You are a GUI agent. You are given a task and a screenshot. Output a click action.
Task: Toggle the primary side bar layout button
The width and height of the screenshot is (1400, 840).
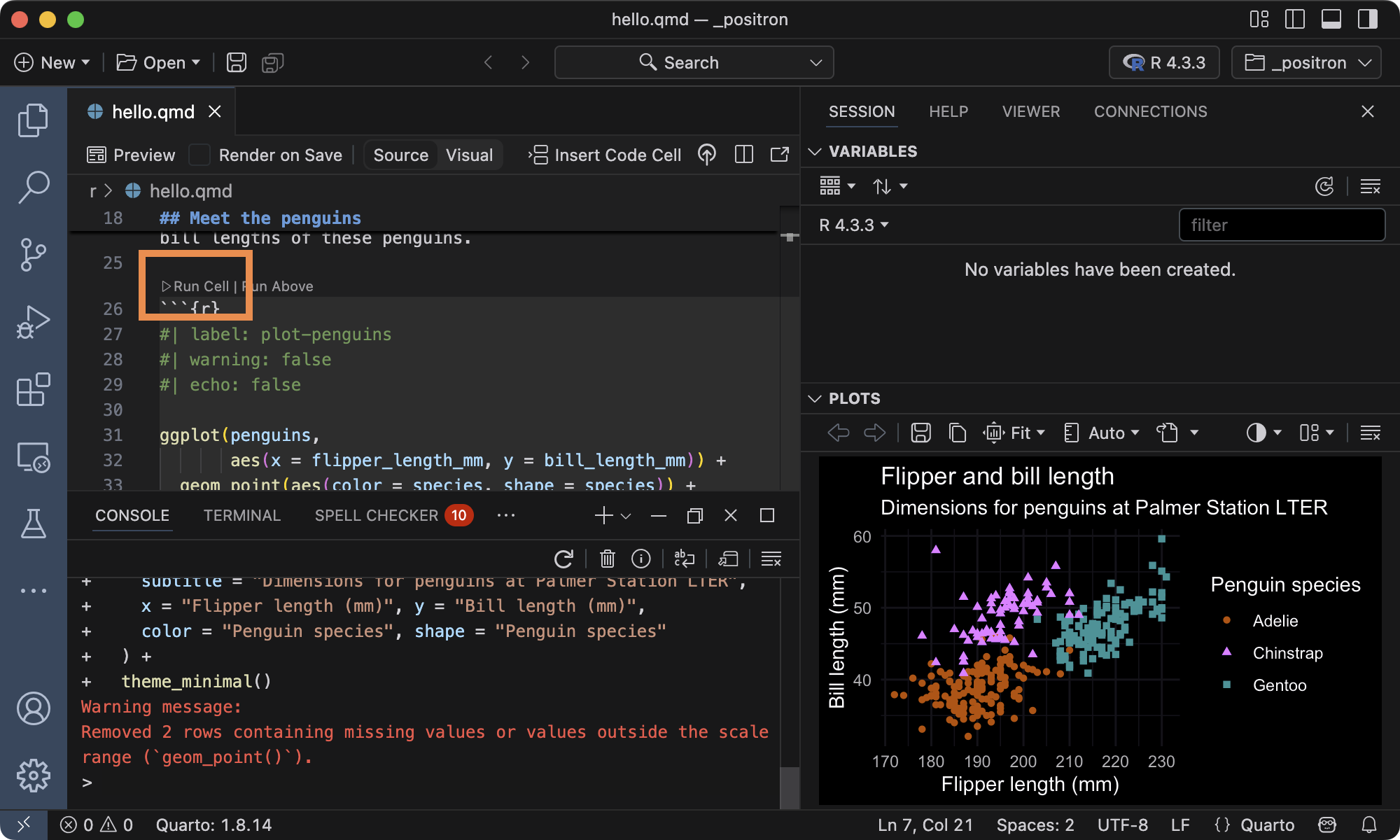[1295, 19]
